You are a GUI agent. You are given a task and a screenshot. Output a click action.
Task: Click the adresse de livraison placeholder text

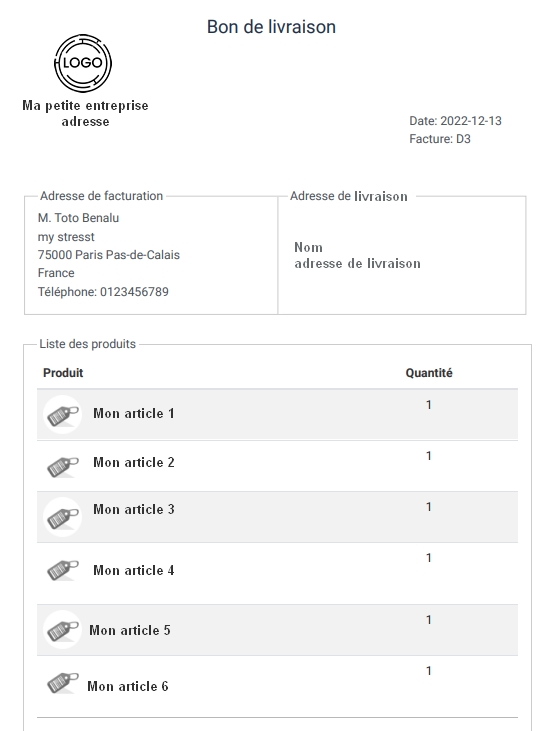(357, 264)
